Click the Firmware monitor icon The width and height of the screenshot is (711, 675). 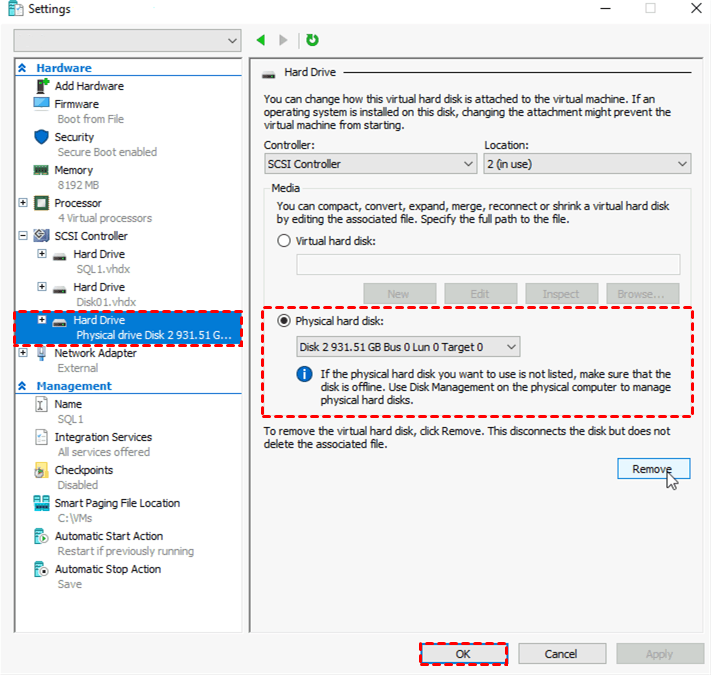[41, 103]
